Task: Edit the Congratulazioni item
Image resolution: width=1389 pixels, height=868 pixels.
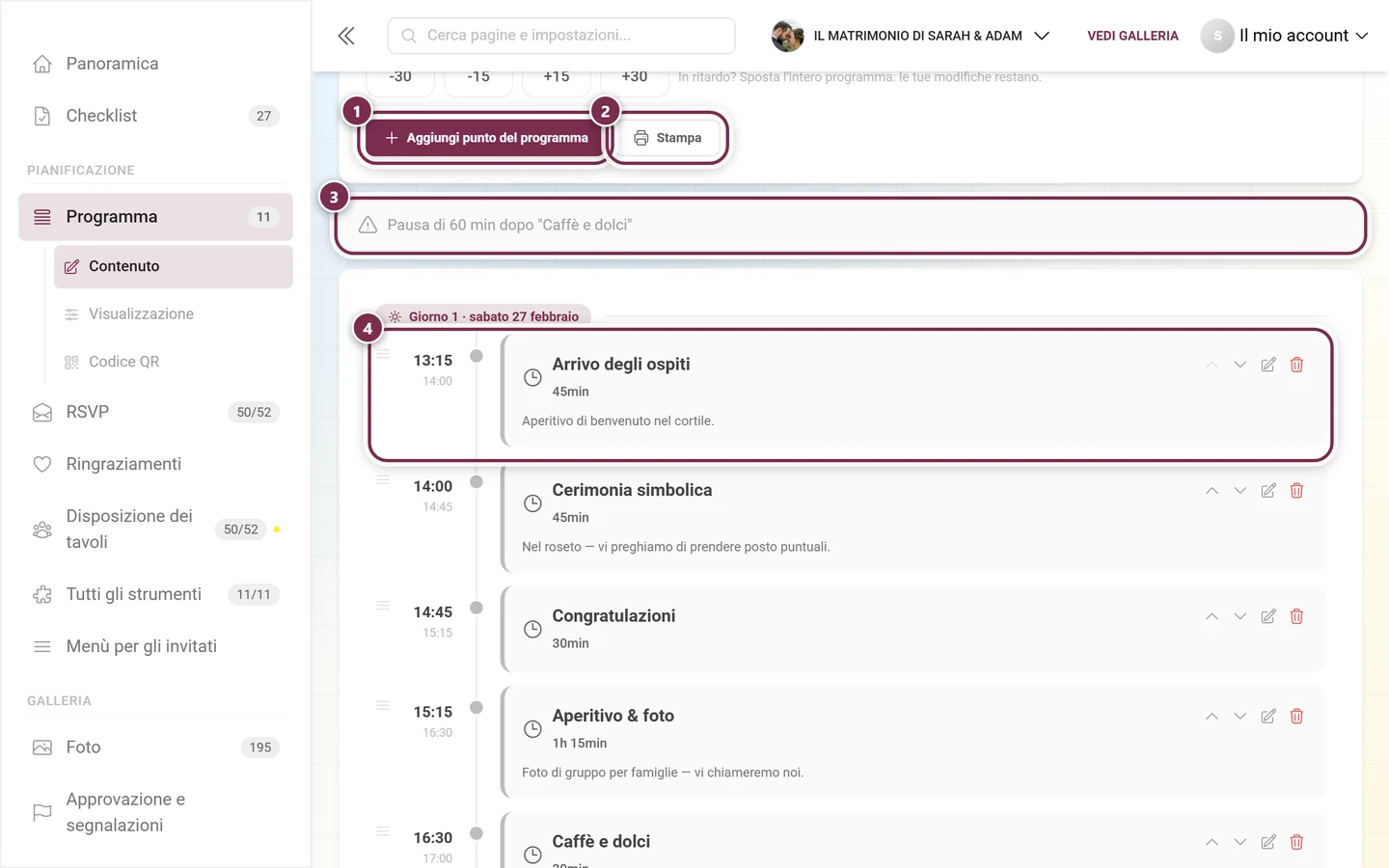Action: [1268, 616]
